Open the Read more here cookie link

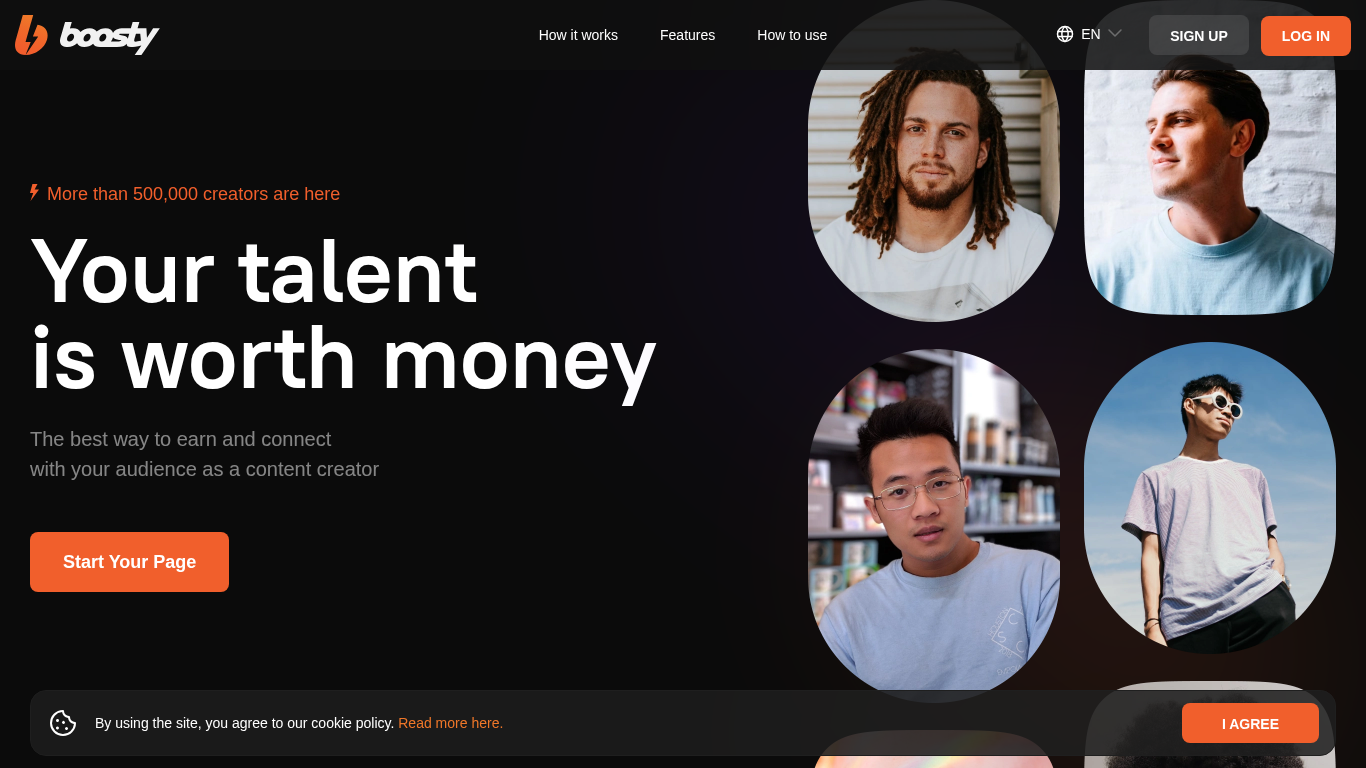point(451,723)
